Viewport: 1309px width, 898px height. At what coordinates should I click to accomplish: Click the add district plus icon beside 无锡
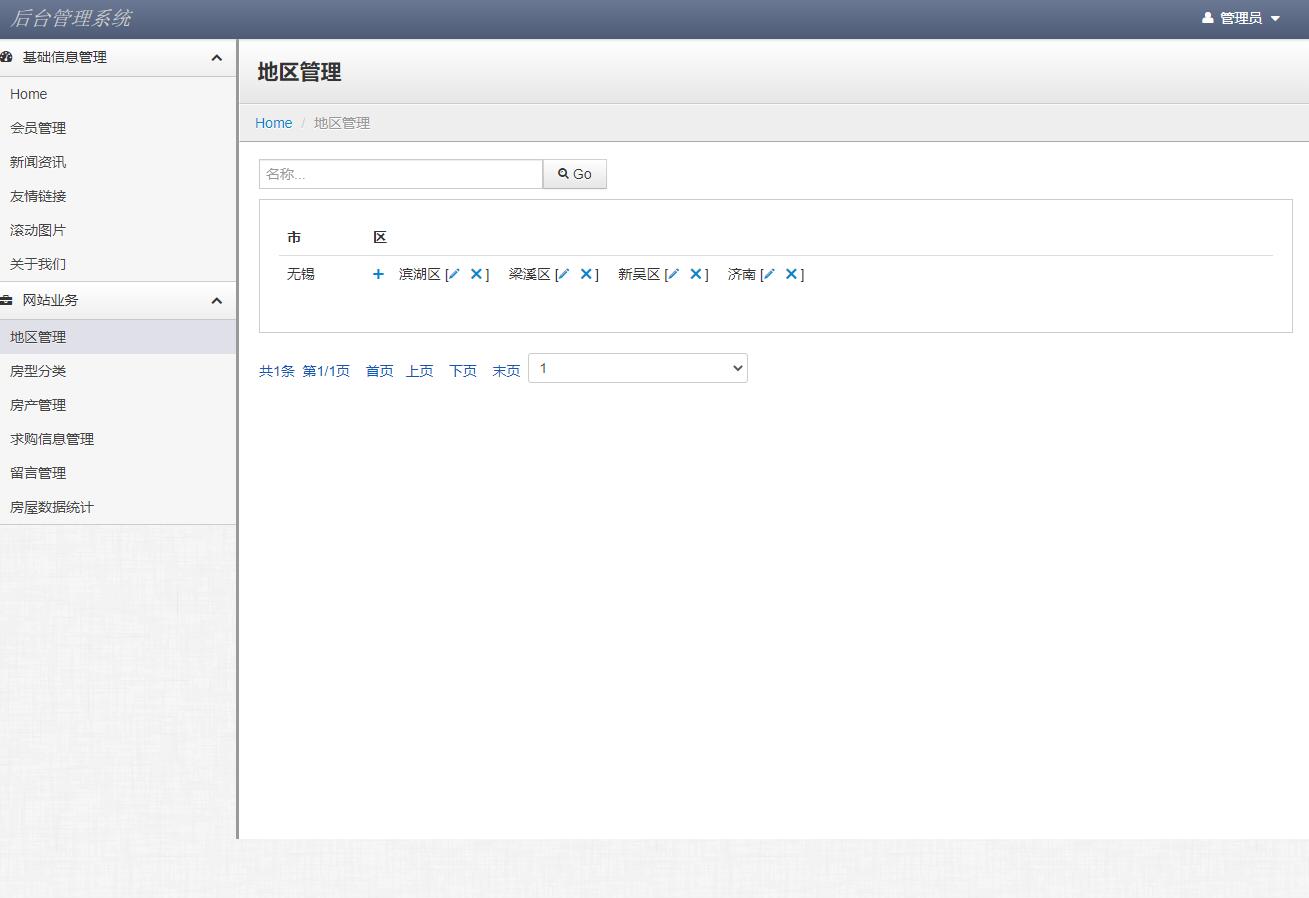point(378,274)
